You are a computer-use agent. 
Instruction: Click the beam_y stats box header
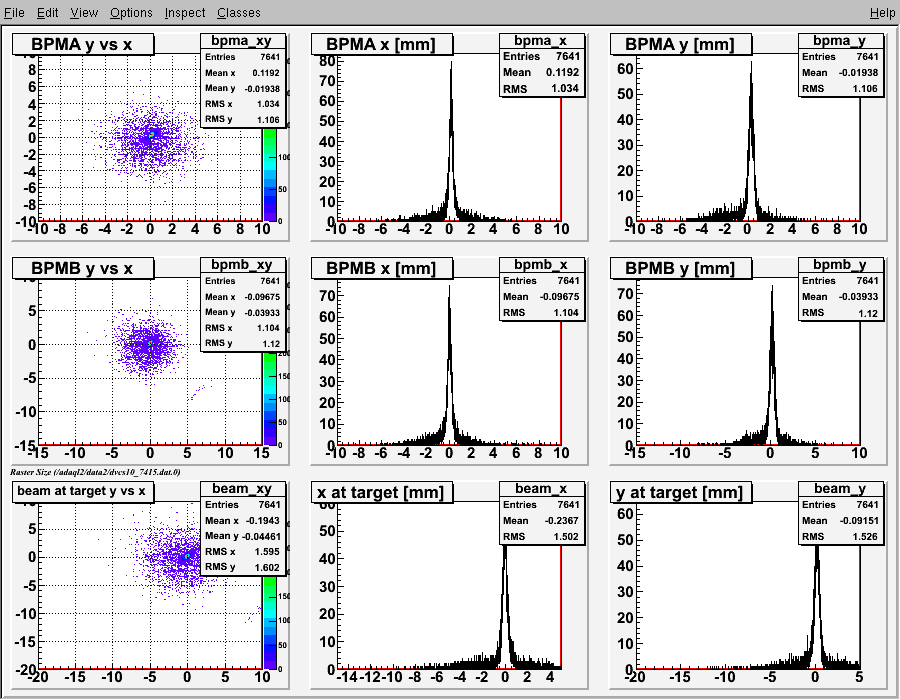pyautogui.click(x=841, y=488)
